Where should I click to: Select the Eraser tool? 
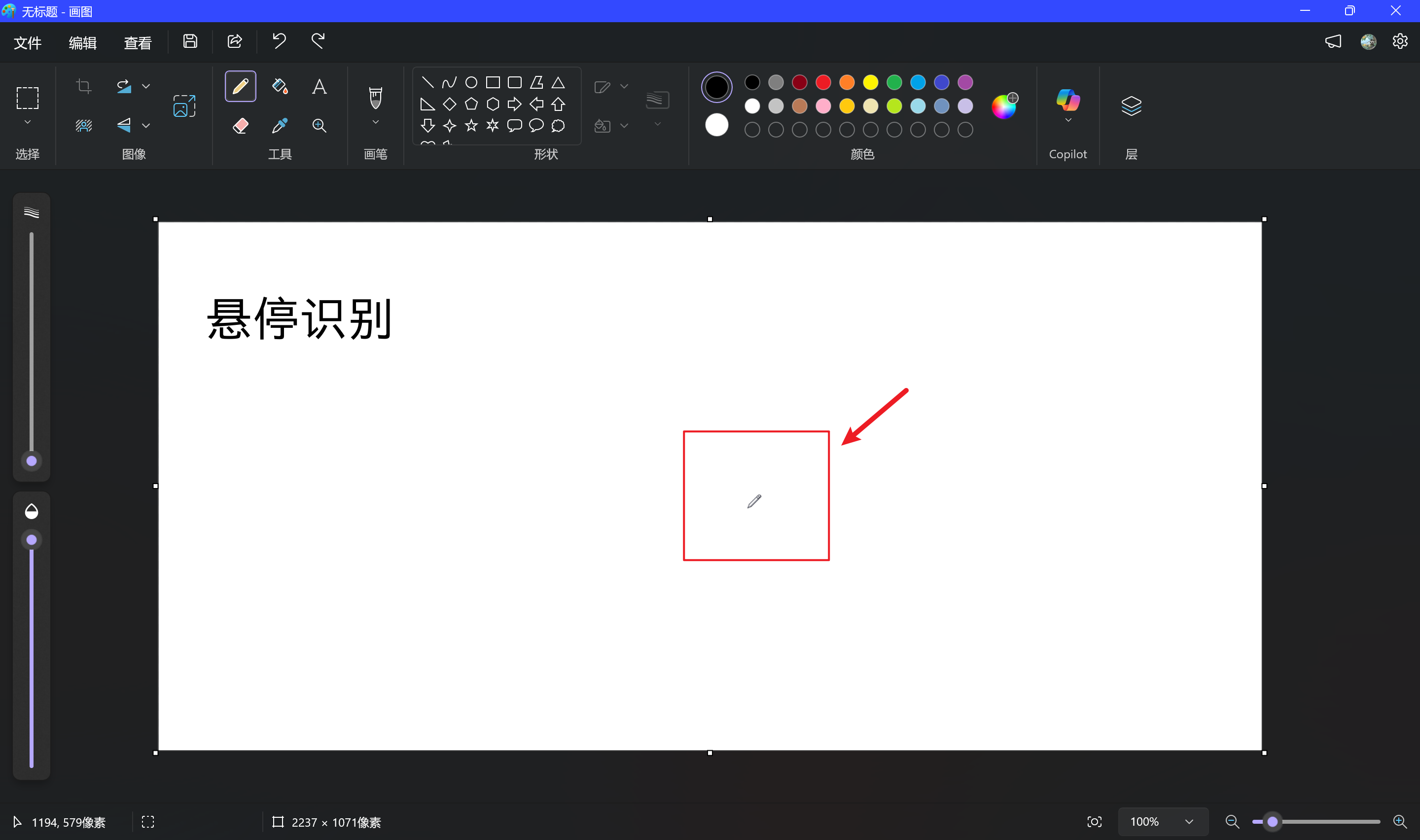pyautogui.click(x=240, y=125)
